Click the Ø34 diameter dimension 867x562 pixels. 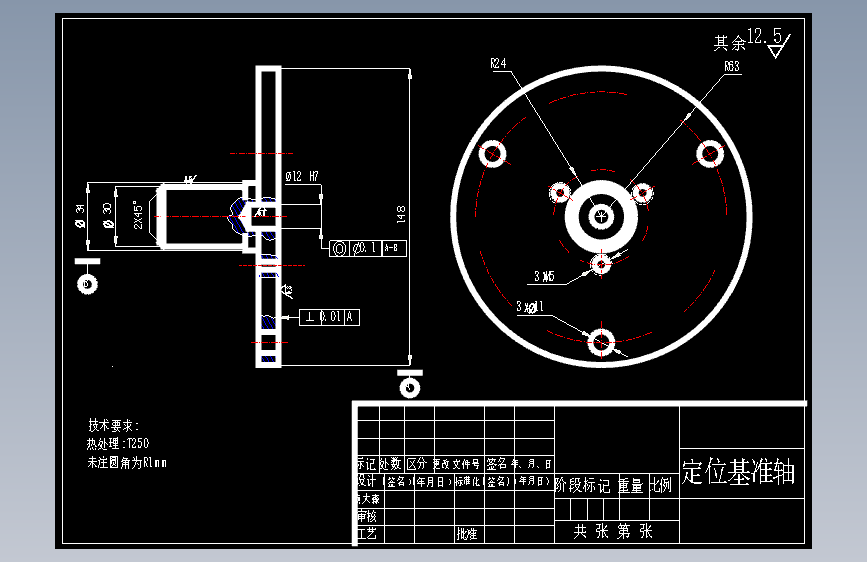point(81,216)
